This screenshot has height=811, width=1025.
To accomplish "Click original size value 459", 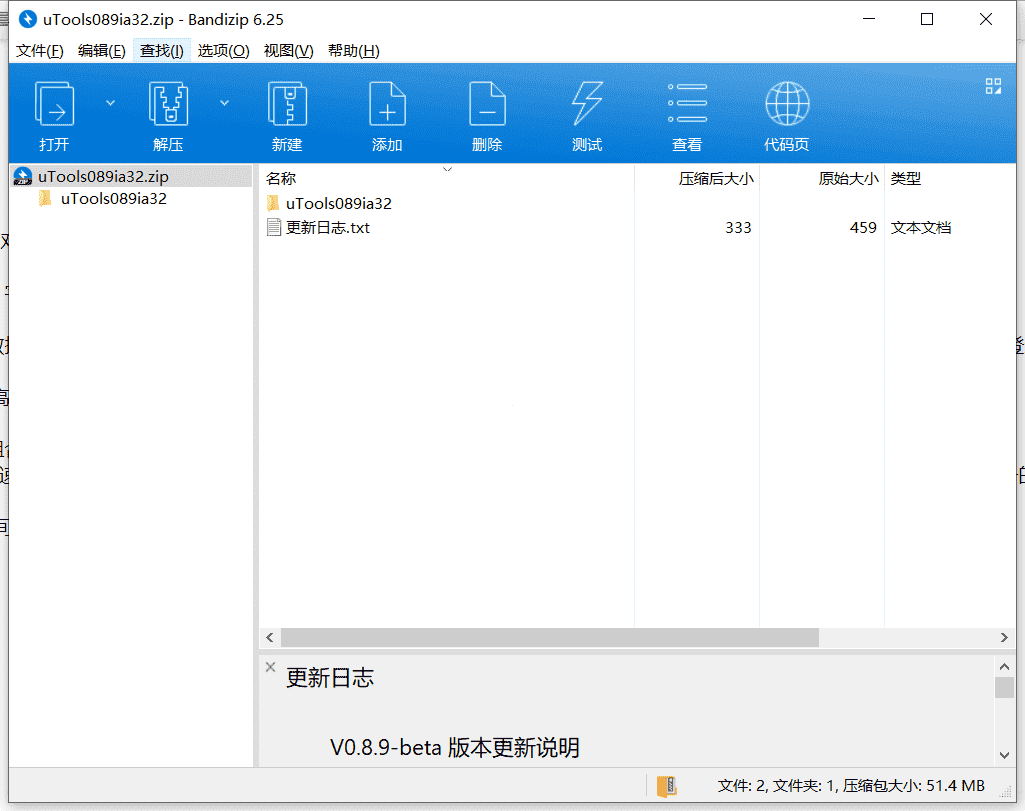I will 863,227.
